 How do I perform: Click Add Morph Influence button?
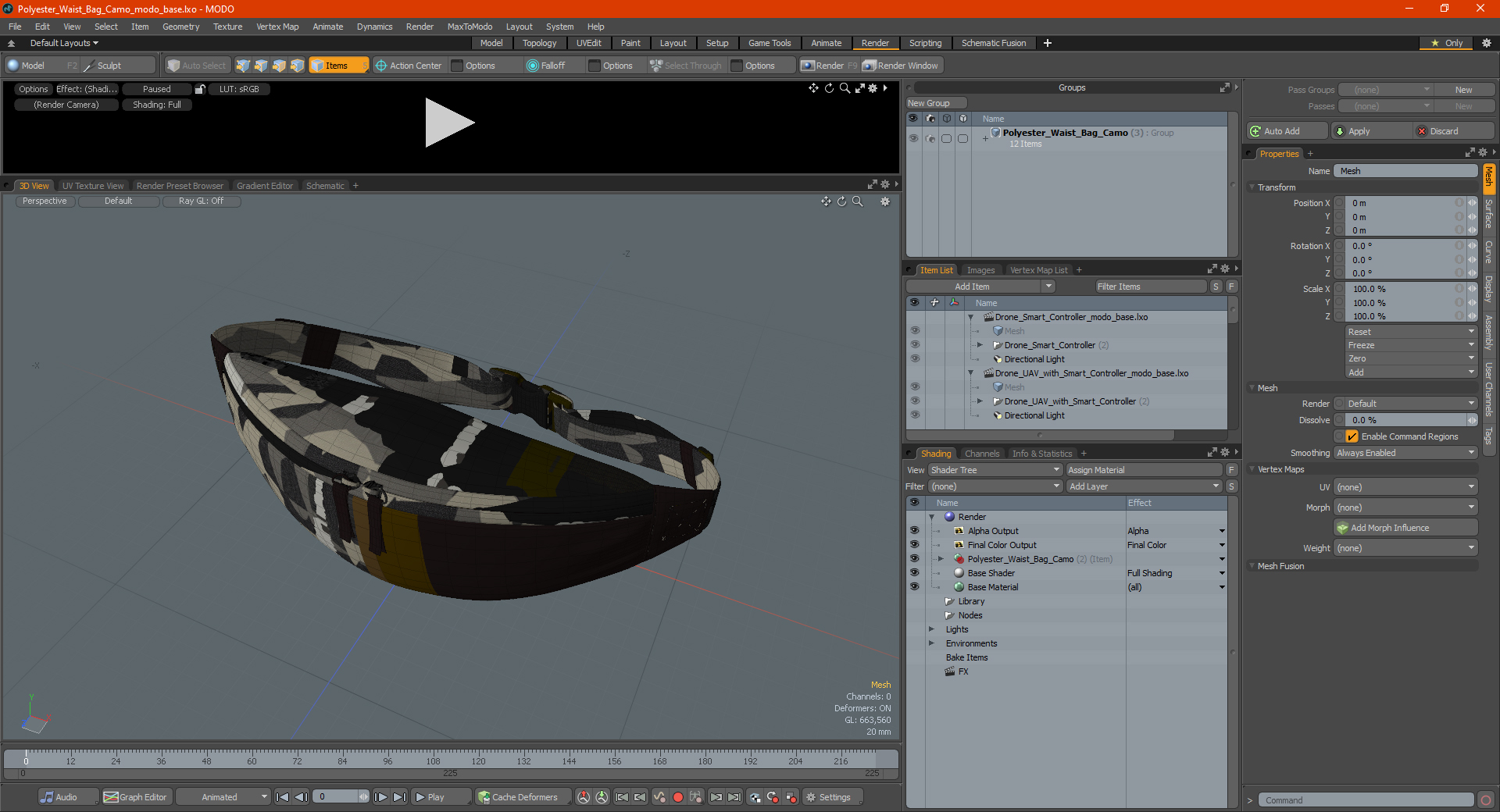point(1405,528)
